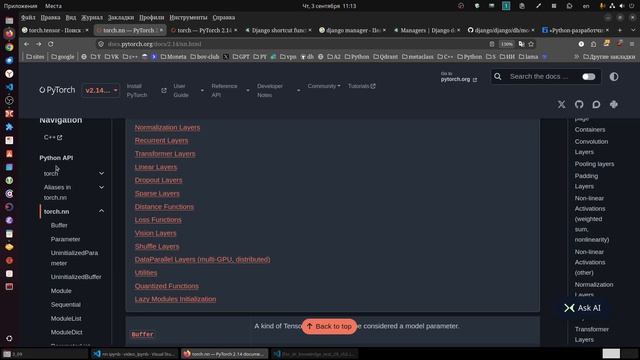Click the Back to top button
Viewport: 640px width, 360px height.
329,326
